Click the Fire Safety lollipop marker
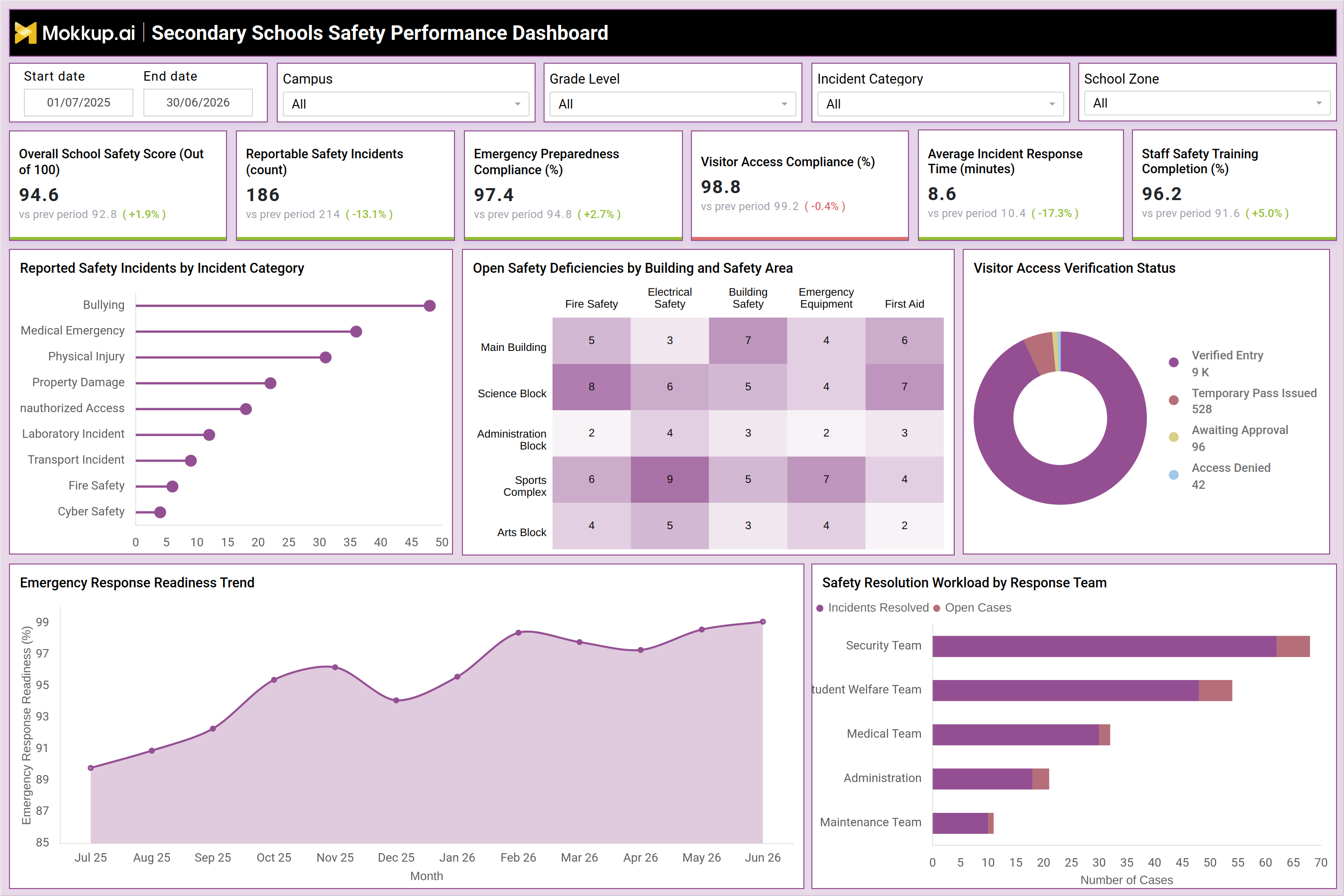 tap(173, 486)
